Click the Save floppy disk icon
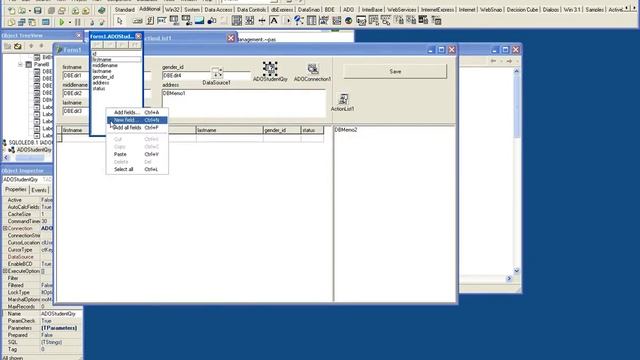Image resolution: width=640 pixels, height=360 pixels. tap(38, 10)
